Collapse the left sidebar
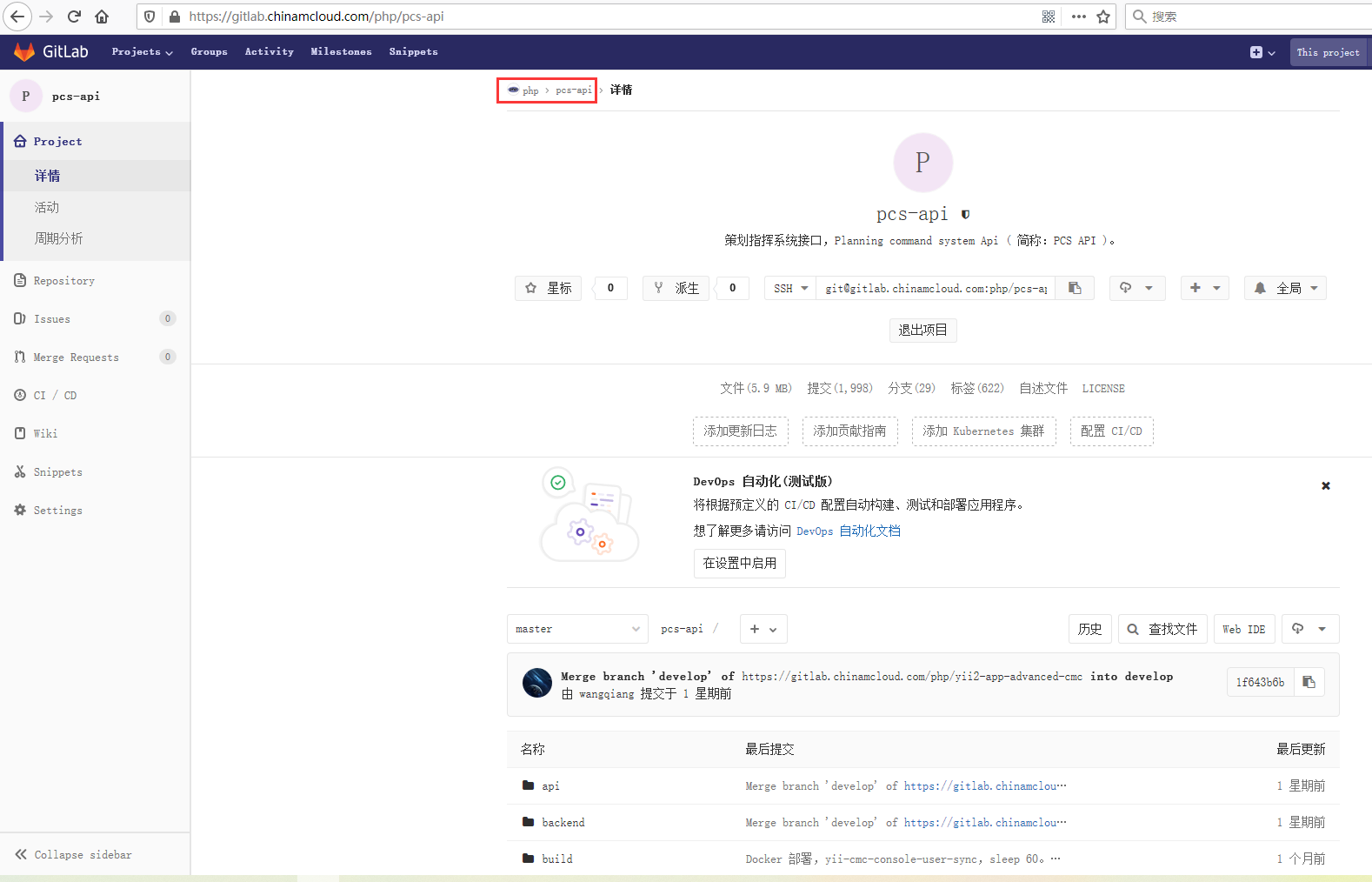The image size is (1372, 882). click(74, 855)
